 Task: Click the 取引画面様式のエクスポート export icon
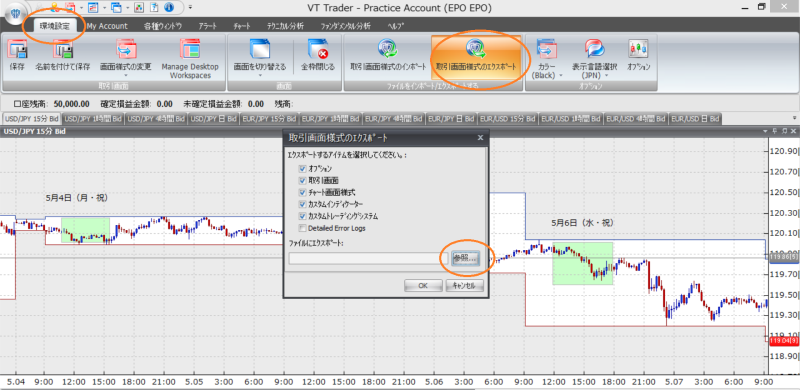tap(476, 50)
